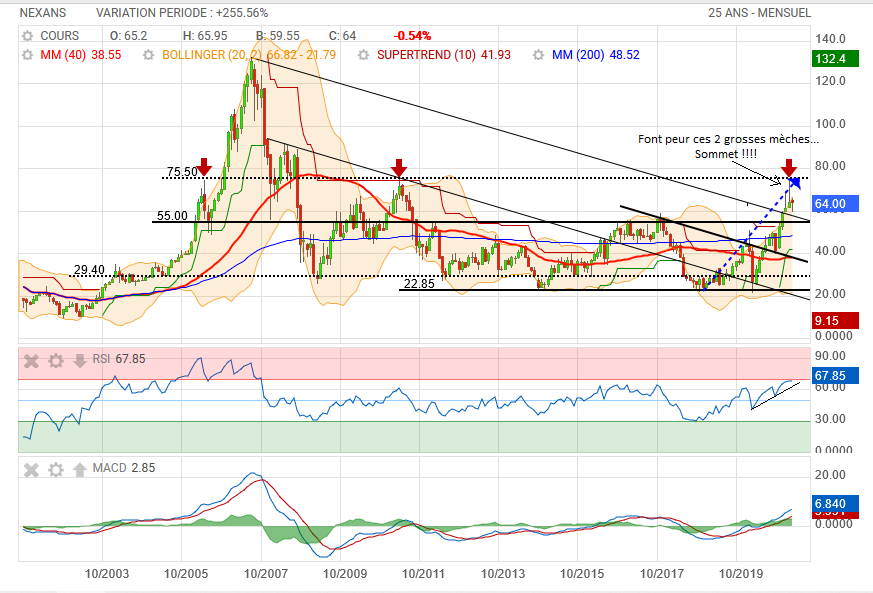Open the MACD panel settings gear

56,470
